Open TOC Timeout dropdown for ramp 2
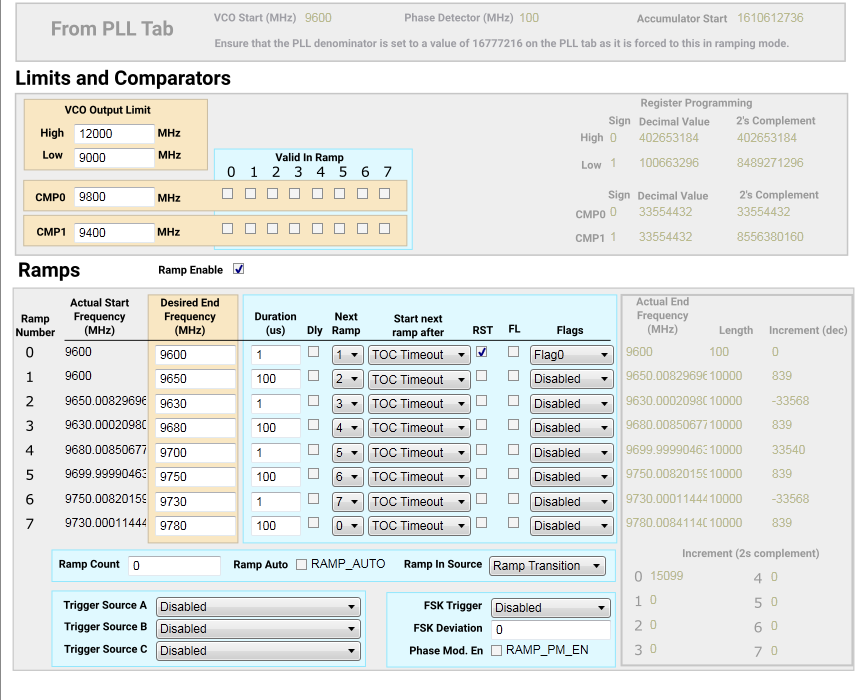This screenshot has height=700, width=865. tap(419, 404)
